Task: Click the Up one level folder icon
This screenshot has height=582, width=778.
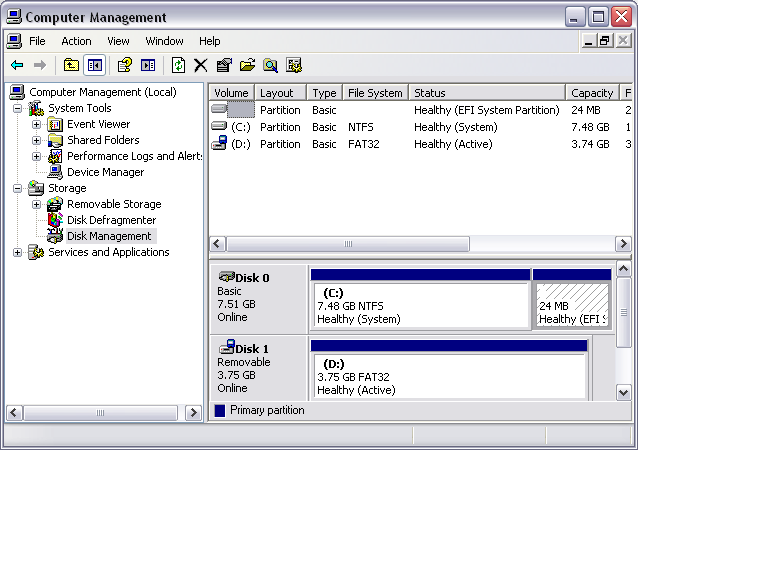Action: click(x=71, y=65)
